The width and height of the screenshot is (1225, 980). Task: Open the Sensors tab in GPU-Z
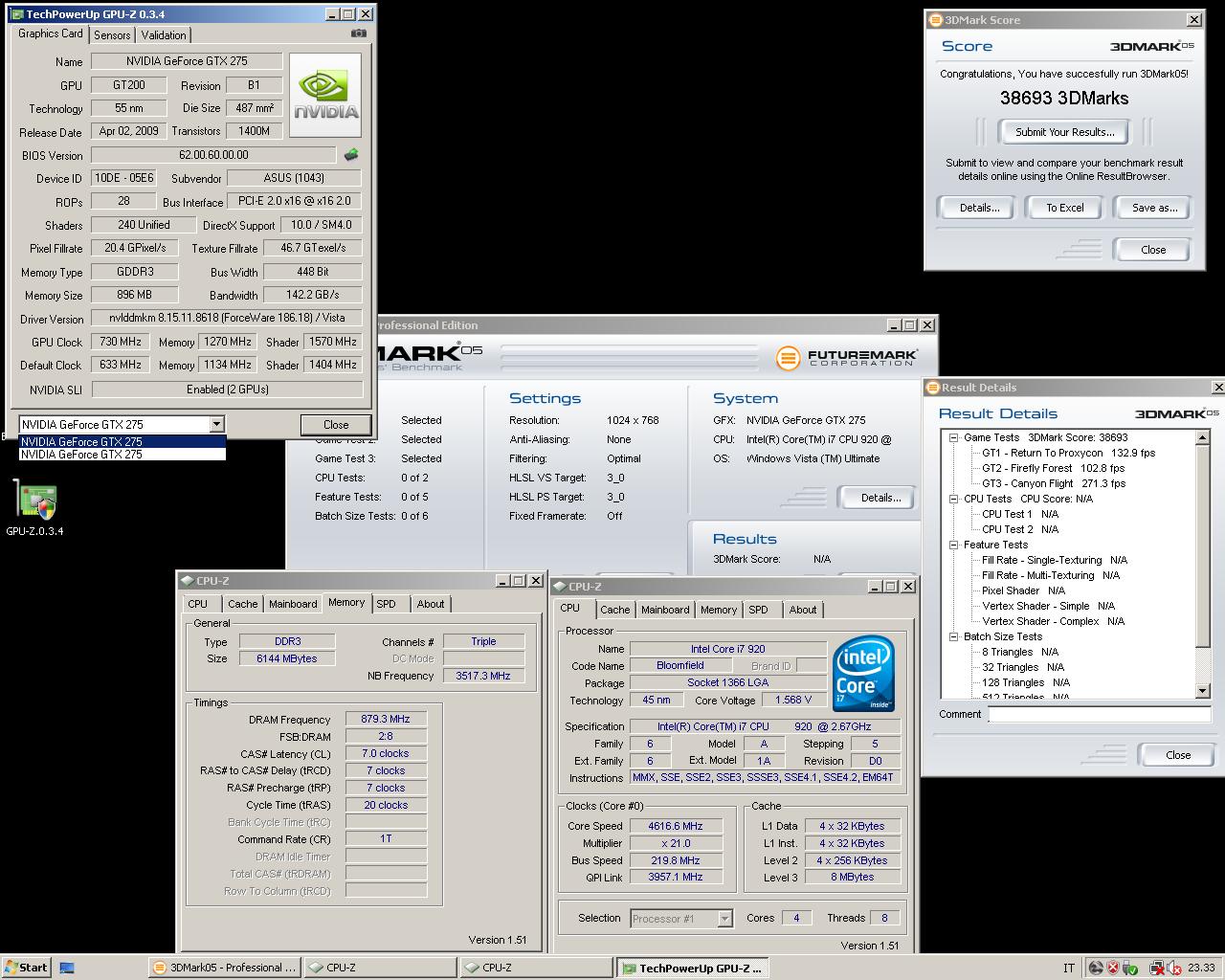(112, 34)
